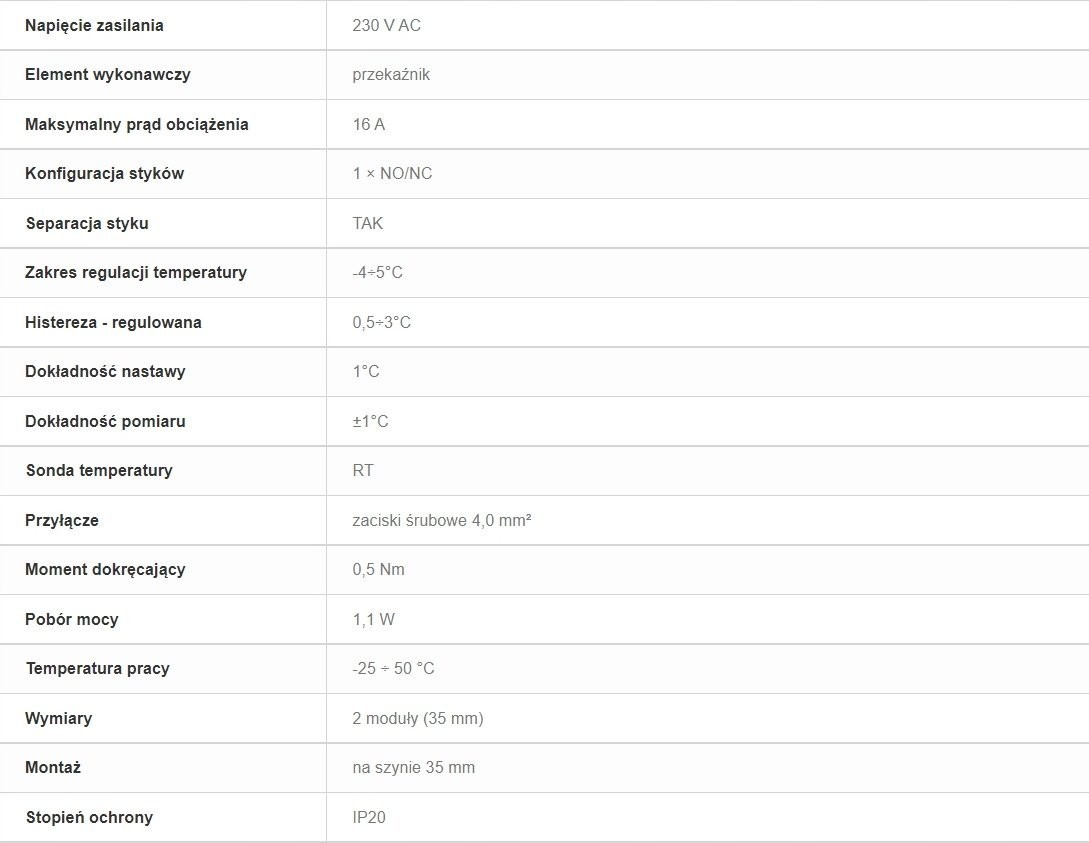Select the "-4÷5°C" value

pyautogui.click(x=378, y=272)
